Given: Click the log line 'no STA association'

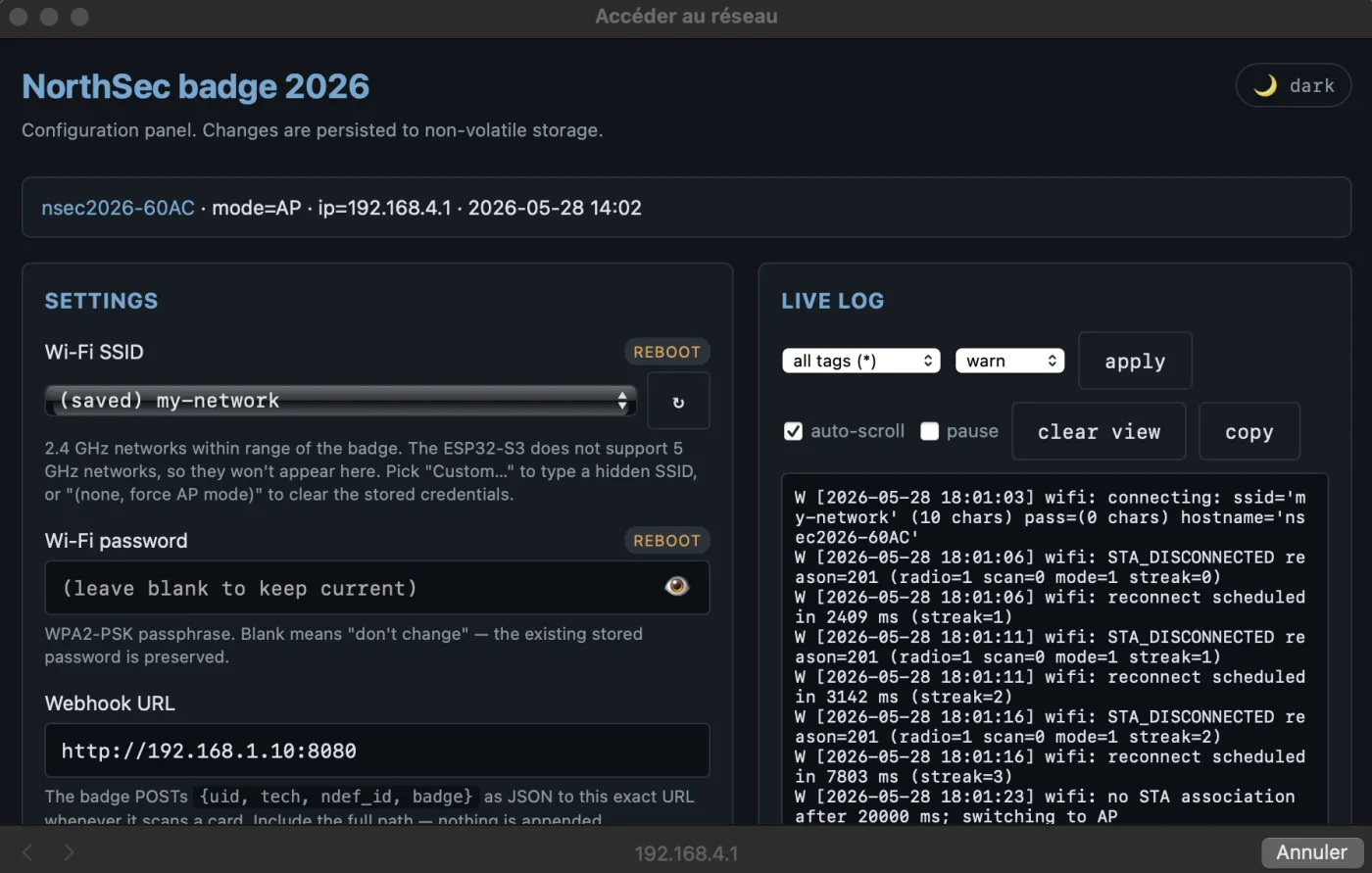Looking at the screenshot, I should click(1045, 806).
